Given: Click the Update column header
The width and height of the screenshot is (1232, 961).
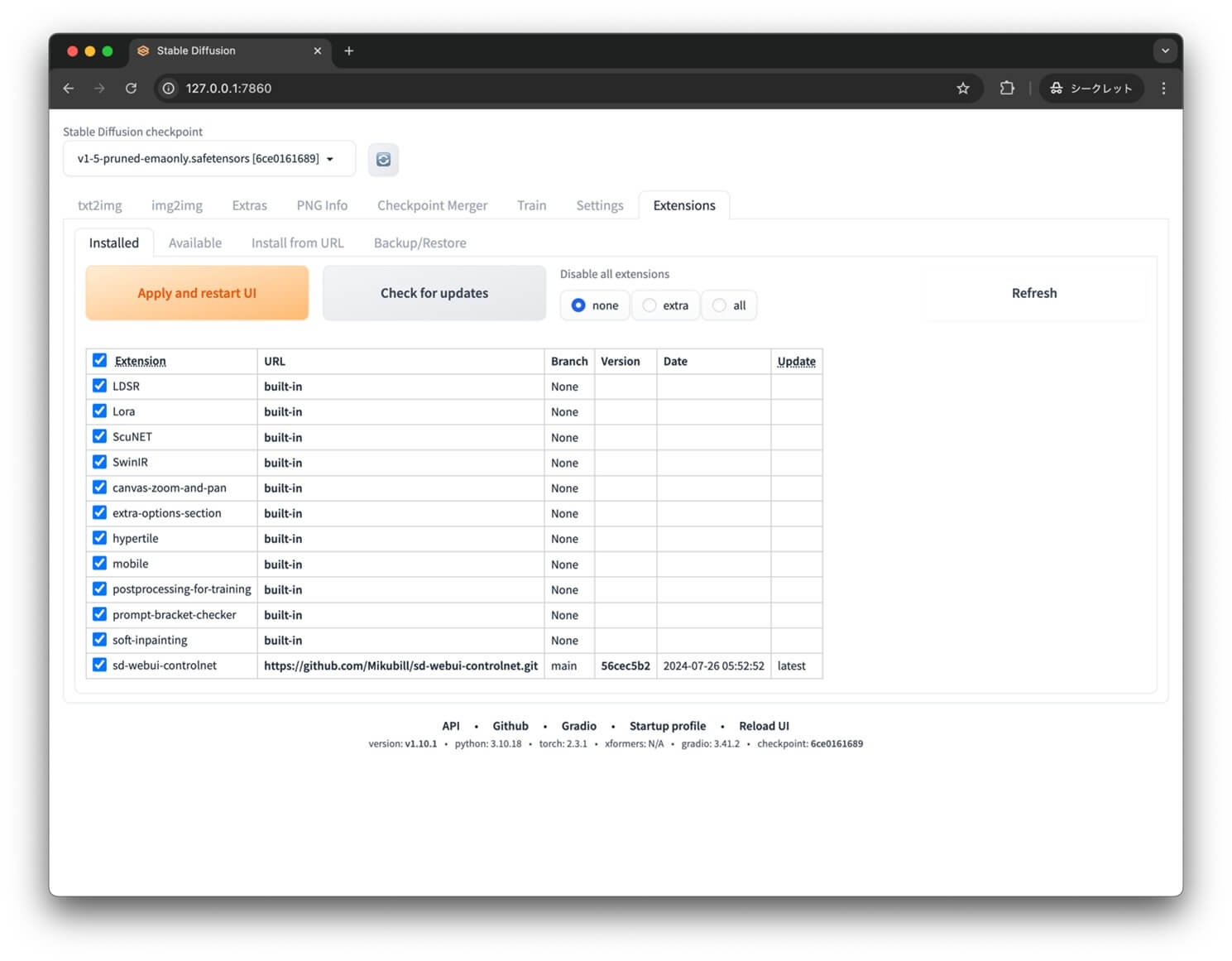Looking at the screenshot, I should click(796, 361).
